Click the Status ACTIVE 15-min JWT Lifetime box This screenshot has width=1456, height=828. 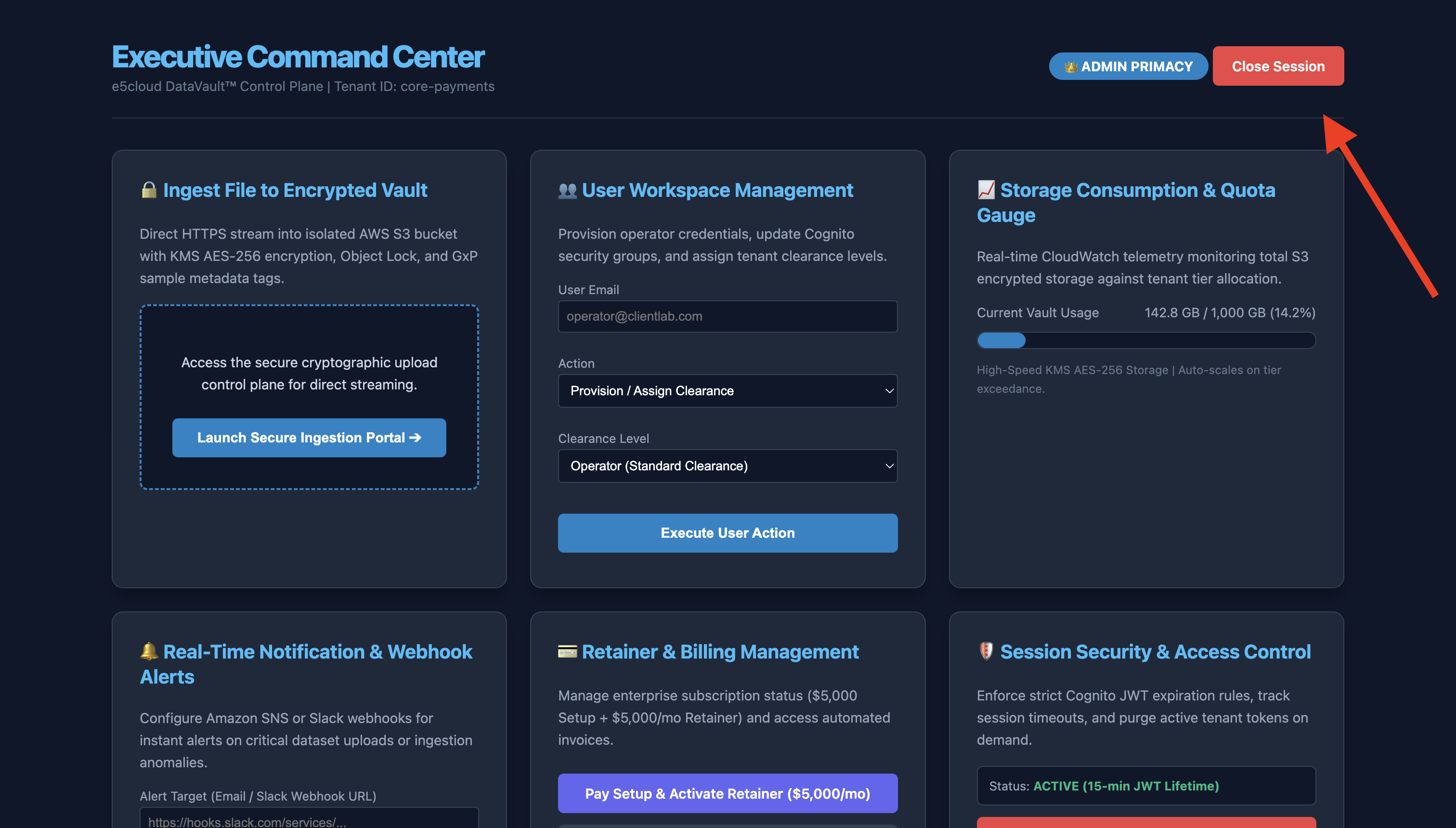pos(1146,786)
